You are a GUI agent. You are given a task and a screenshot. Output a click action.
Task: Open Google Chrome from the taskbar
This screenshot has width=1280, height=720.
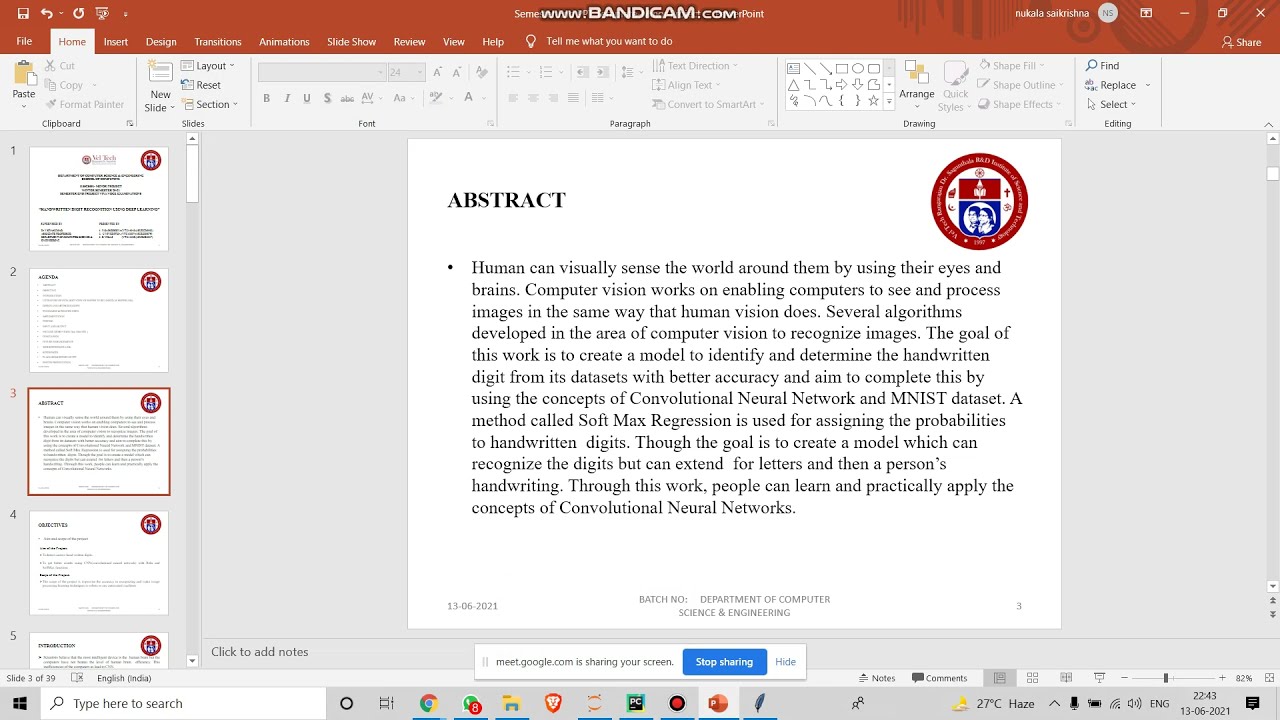[x=428, y=703]
